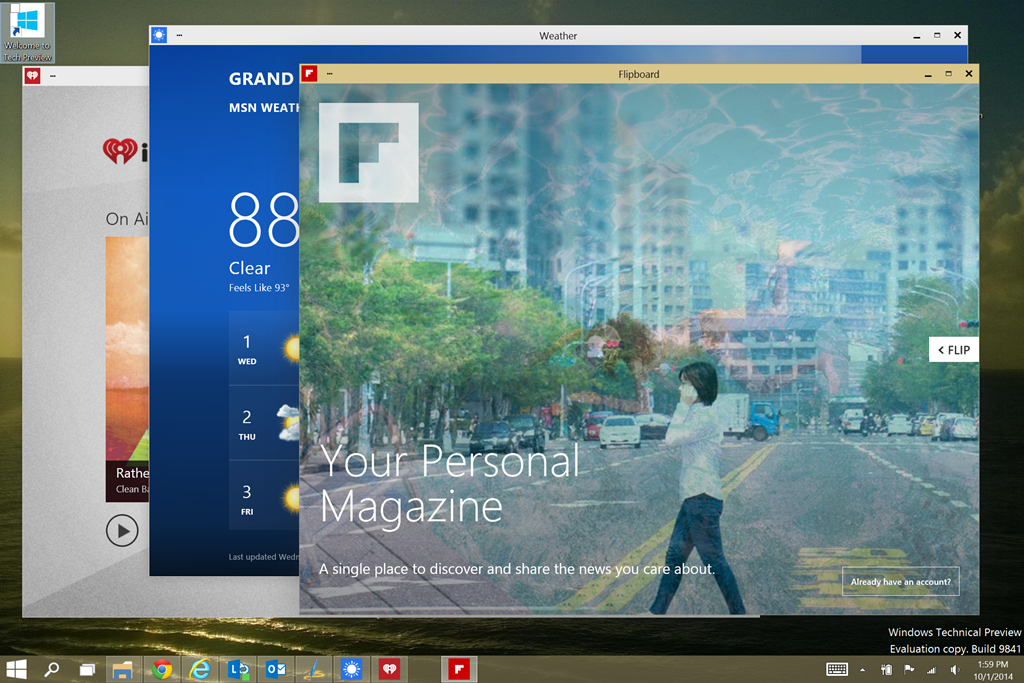This screenshot has height=683, width=1024.
Task: Click 'Already have an account?' button
Action: 901,582
